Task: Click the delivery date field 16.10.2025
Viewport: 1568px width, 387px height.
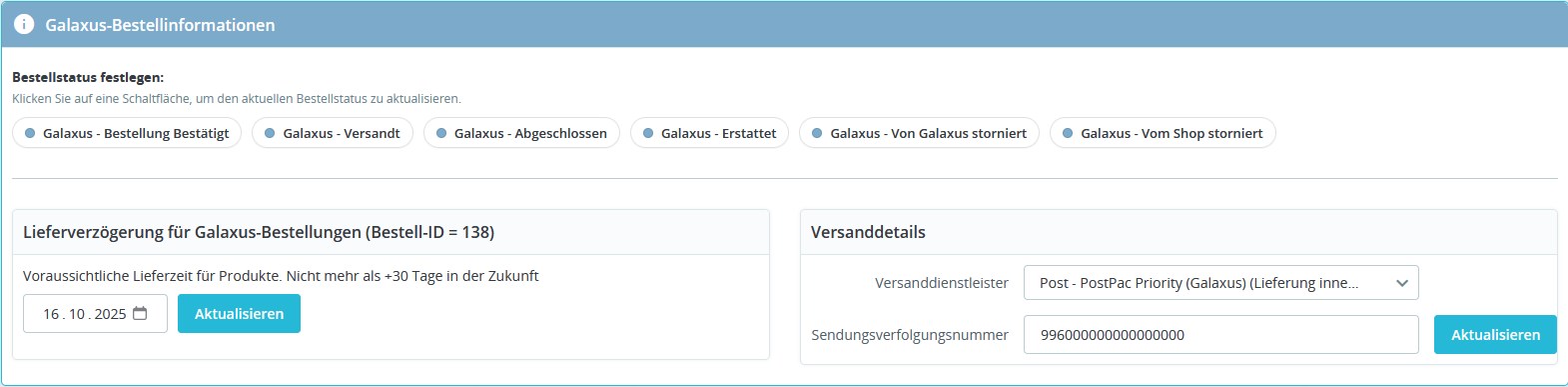Action: (95, 314)
